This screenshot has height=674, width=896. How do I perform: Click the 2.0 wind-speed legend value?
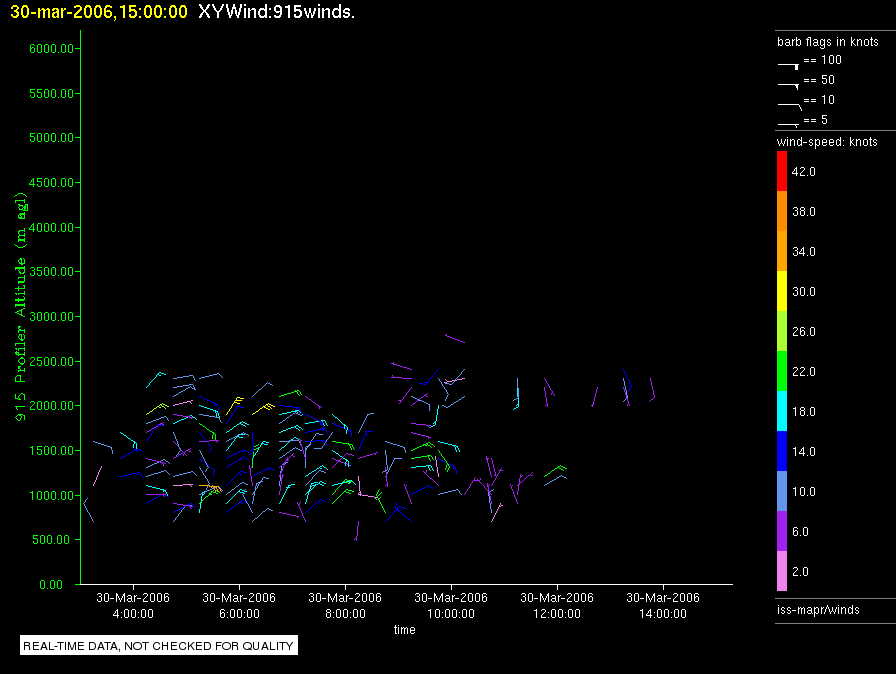coord(800,571)
